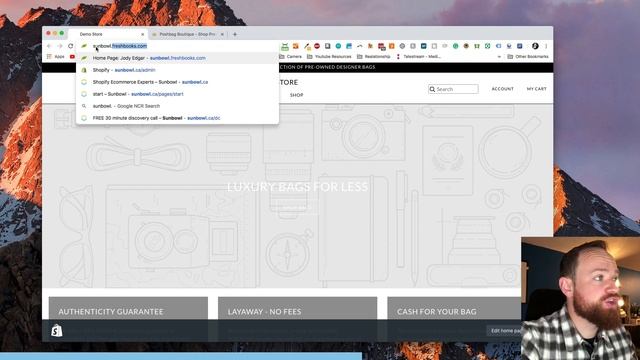The width and height of the screenshot is (640, 360).
Task: Choose the FREE 30 minute discovery call suggestion
Action: point(178,118)
